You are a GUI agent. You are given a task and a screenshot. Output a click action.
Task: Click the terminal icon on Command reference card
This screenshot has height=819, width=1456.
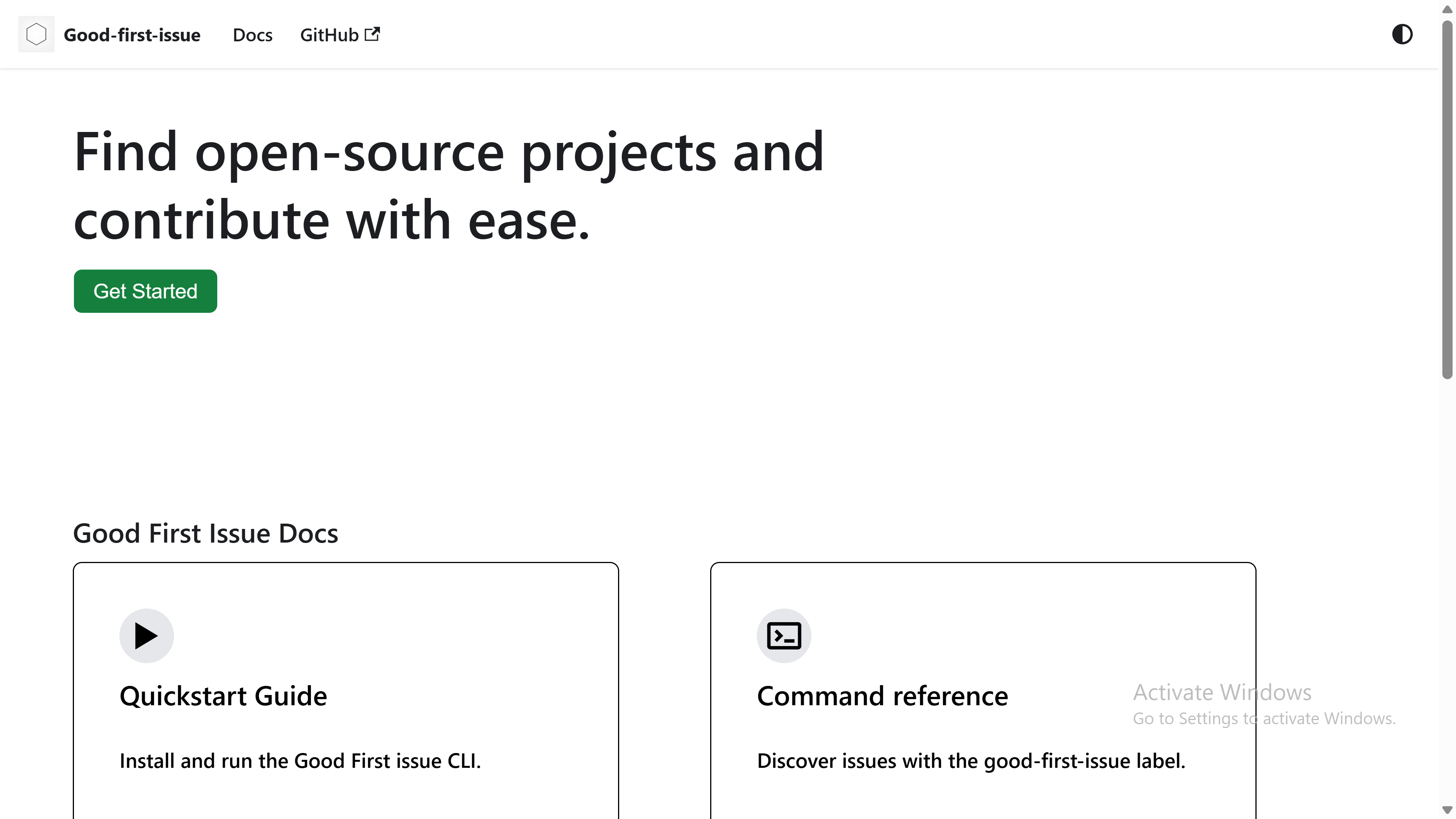click(784, 636)
